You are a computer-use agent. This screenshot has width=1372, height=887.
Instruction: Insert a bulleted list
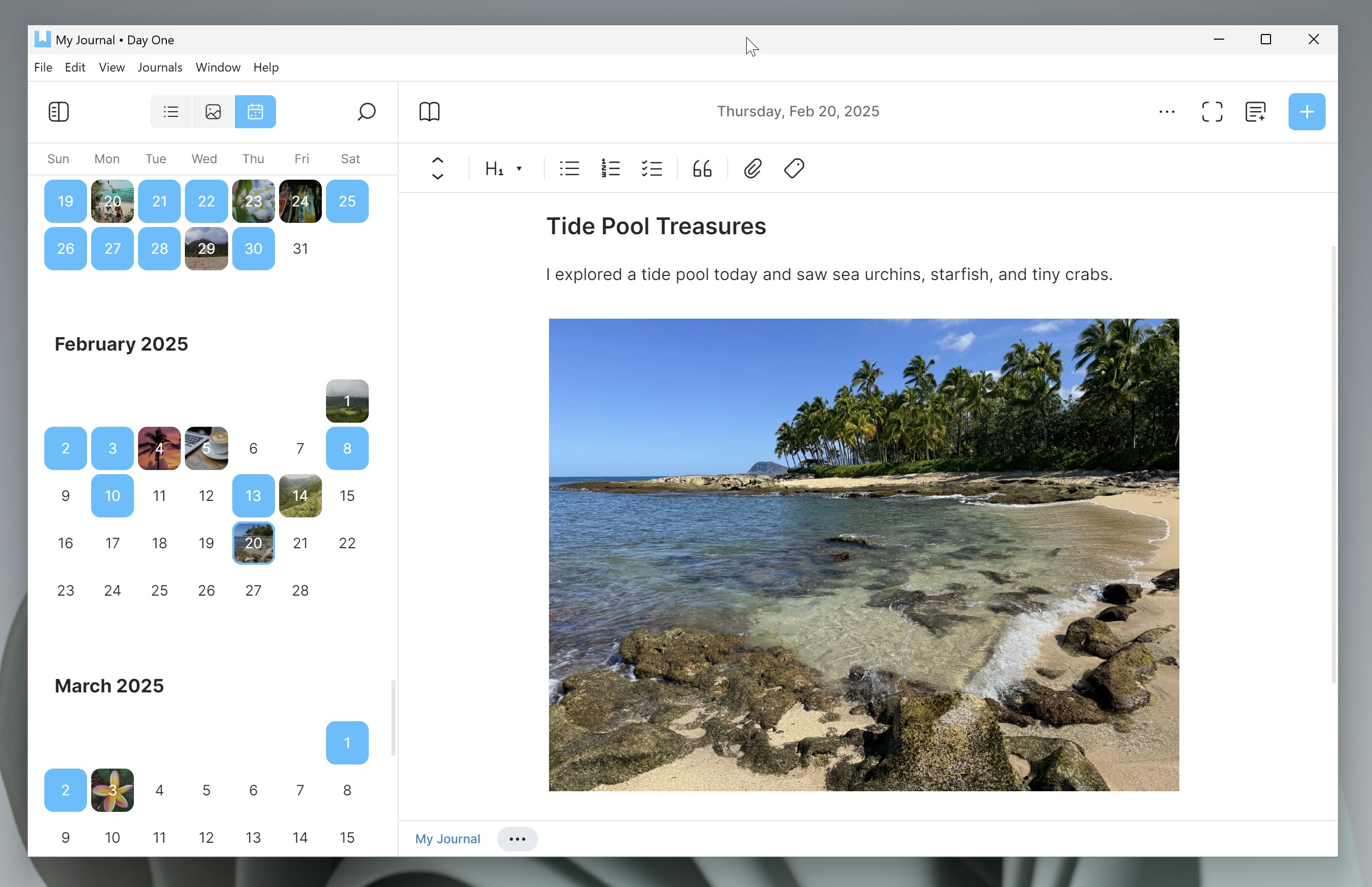click(x=569, y=168)
